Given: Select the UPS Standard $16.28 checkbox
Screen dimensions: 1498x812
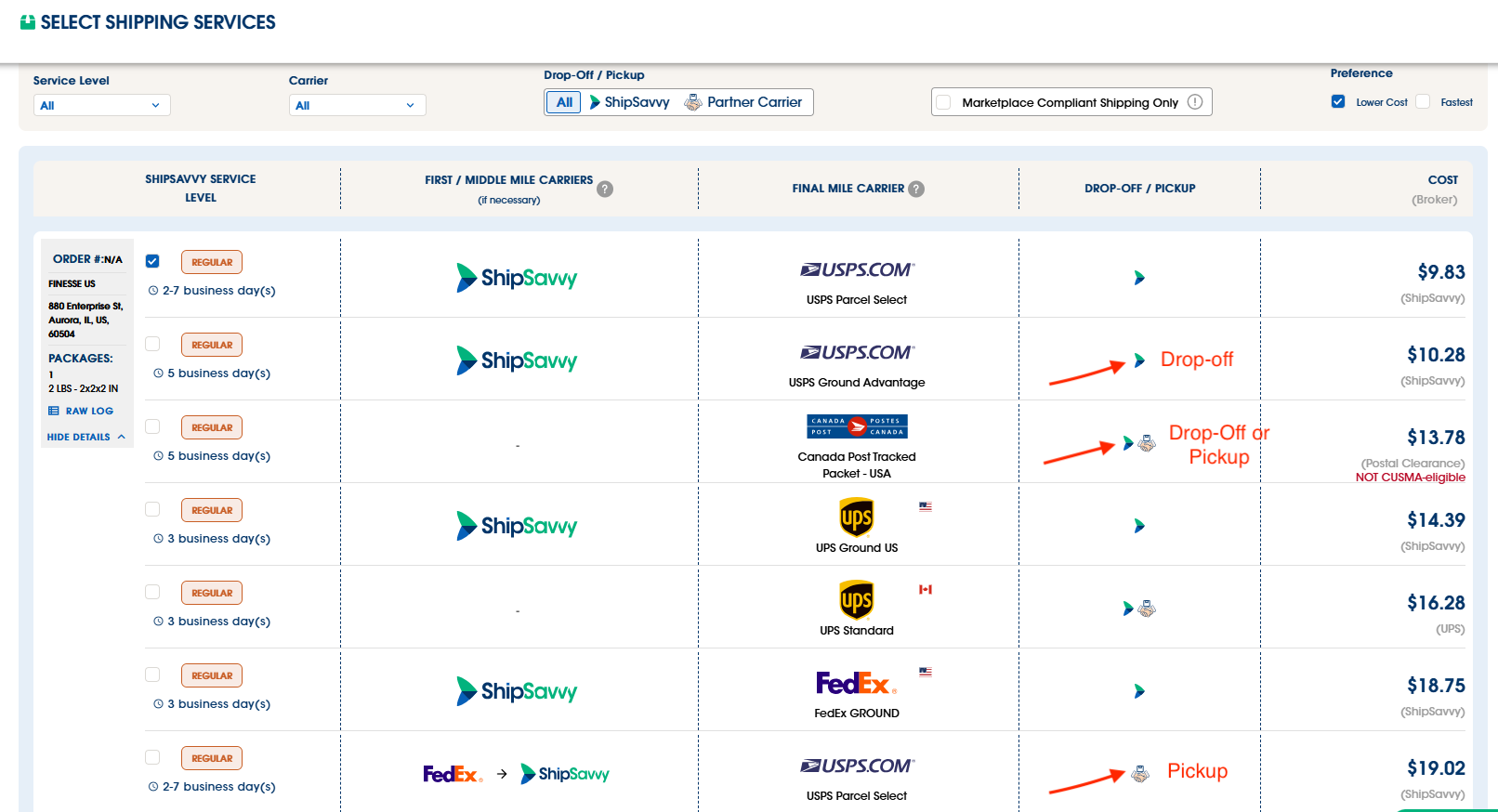Looking at the screenshot, I should [x=152, y=592].
